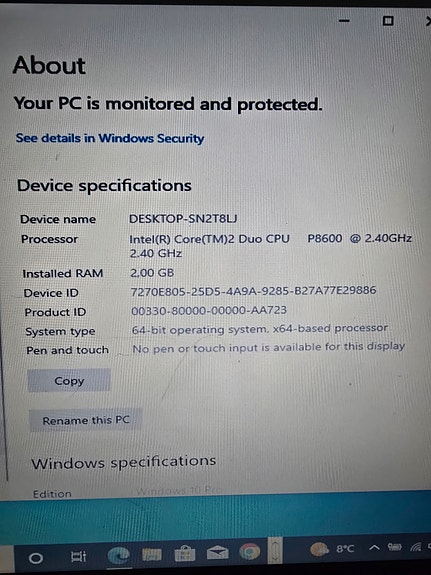Screen dimensions: 431x575
Task: Minimize the Settings window
Action: pyautogui.click(x=344, y=21)
